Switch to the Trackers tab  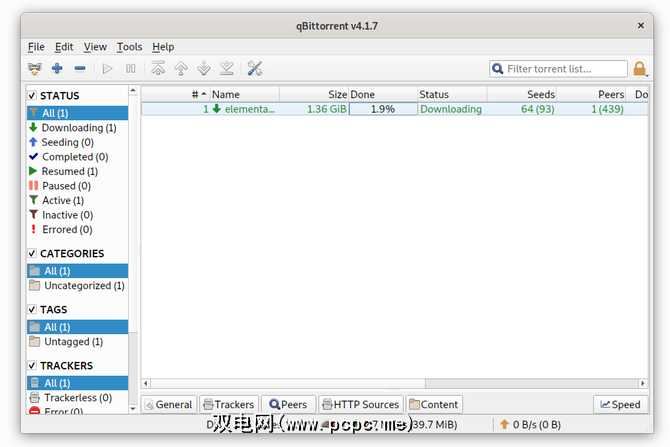coord(229,404)
